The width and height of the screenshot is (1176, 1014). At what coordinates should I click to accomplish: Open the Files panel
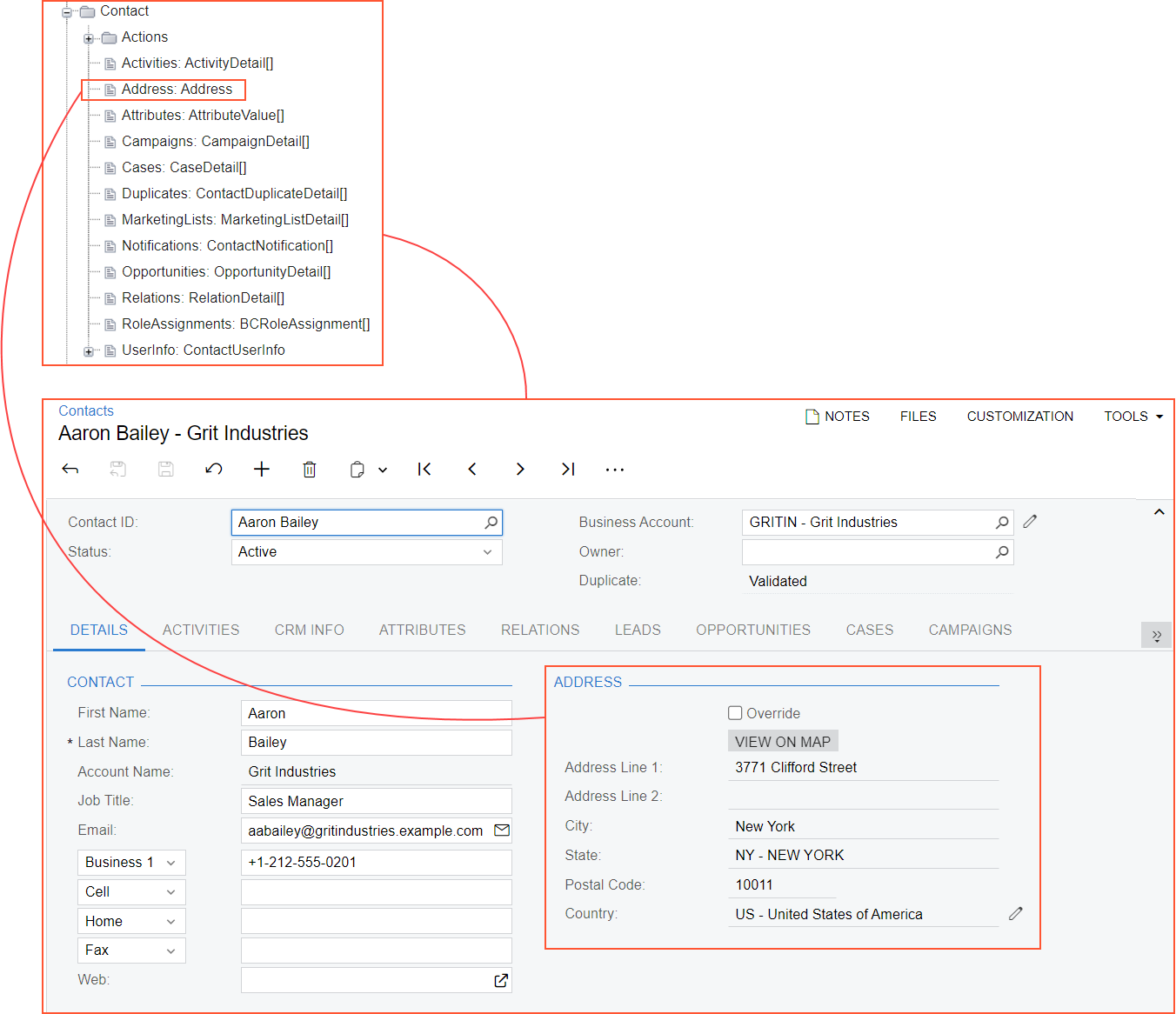click(919, 417)
